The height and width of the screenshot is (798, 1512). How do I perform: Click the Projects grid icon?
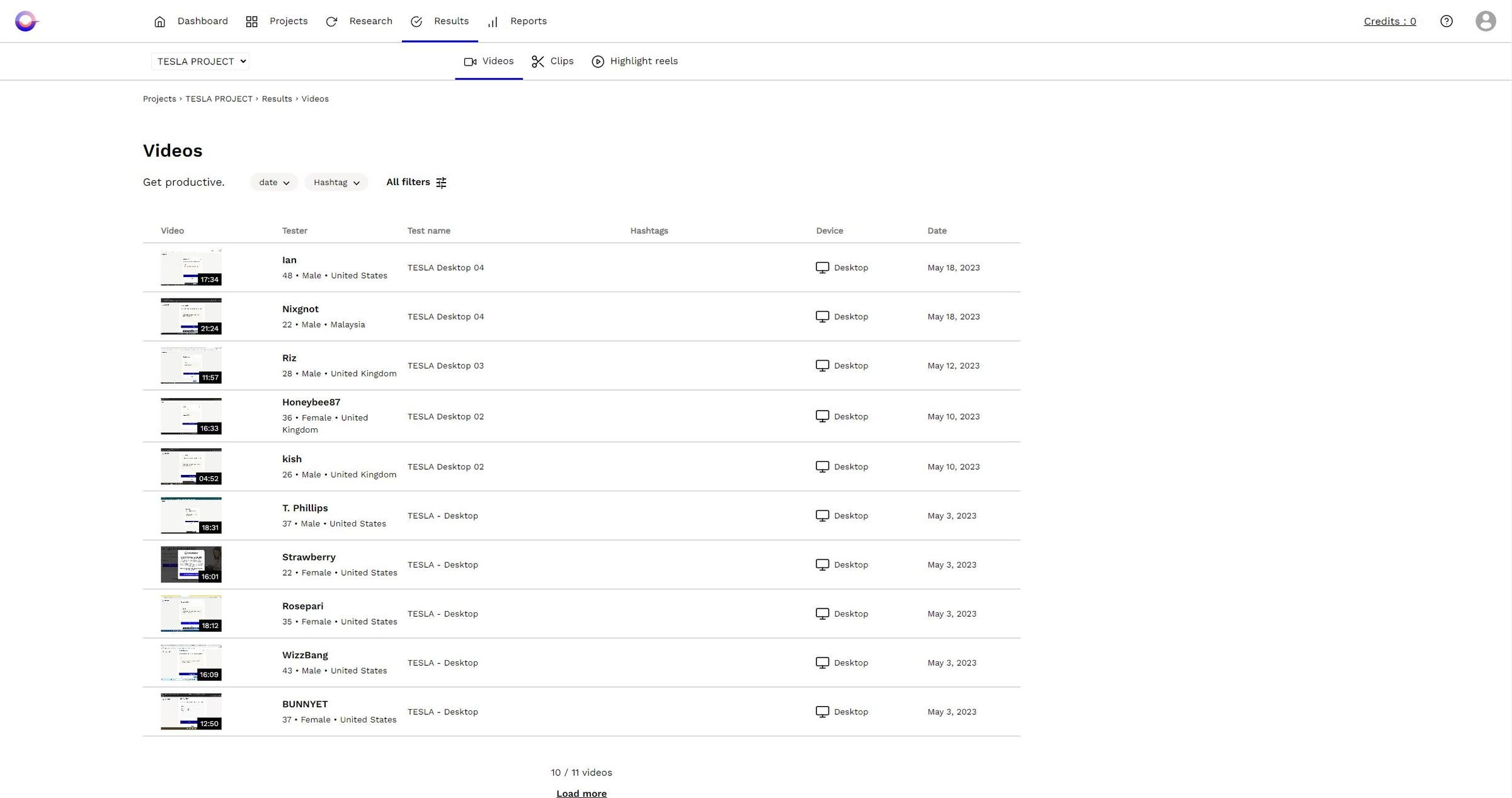251,21
